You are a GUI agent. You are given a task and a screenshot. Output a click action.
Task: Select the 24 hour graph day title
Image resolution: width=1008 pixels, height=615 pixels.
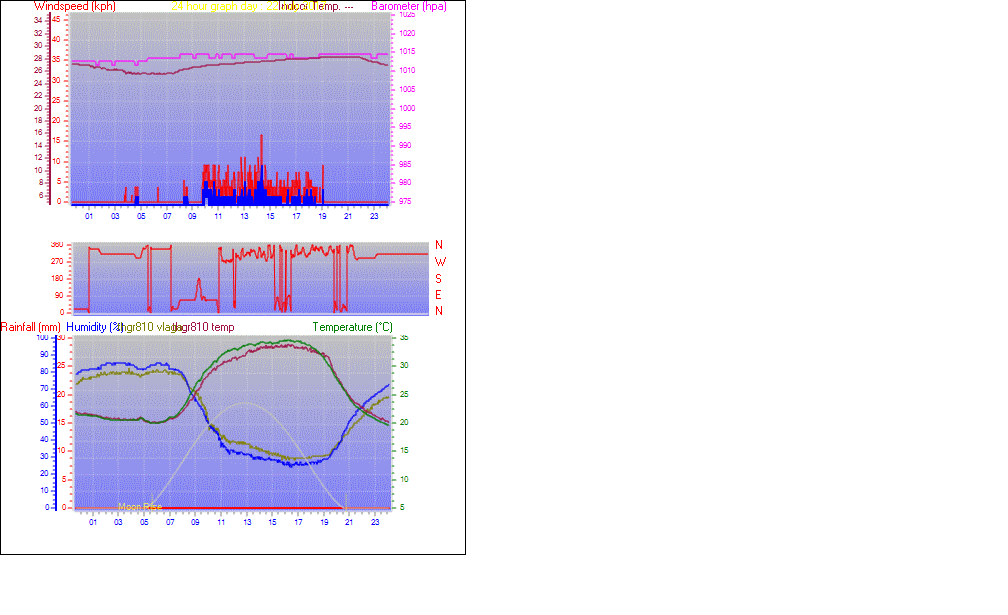[214, 6]
